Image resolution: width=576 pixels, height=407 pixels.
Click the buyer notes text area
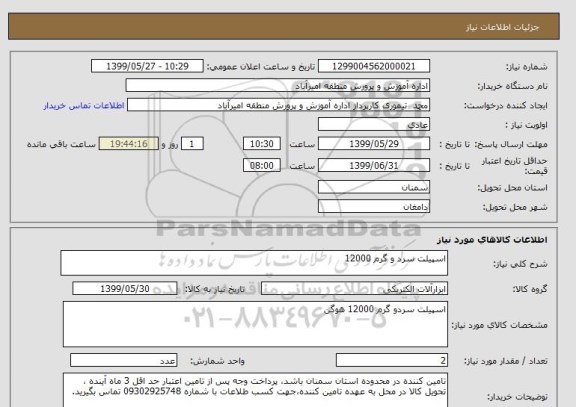pyautogui.click(x=255, y=390)
